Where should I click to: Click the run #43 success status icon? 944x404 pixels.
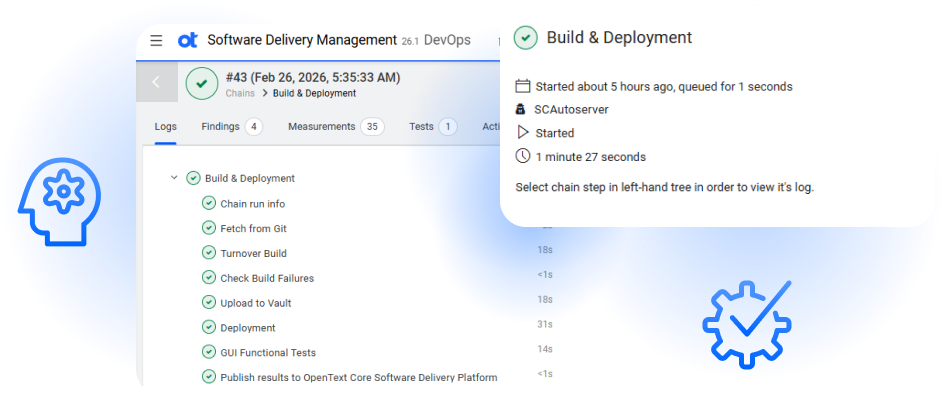(x=202, y=83)
